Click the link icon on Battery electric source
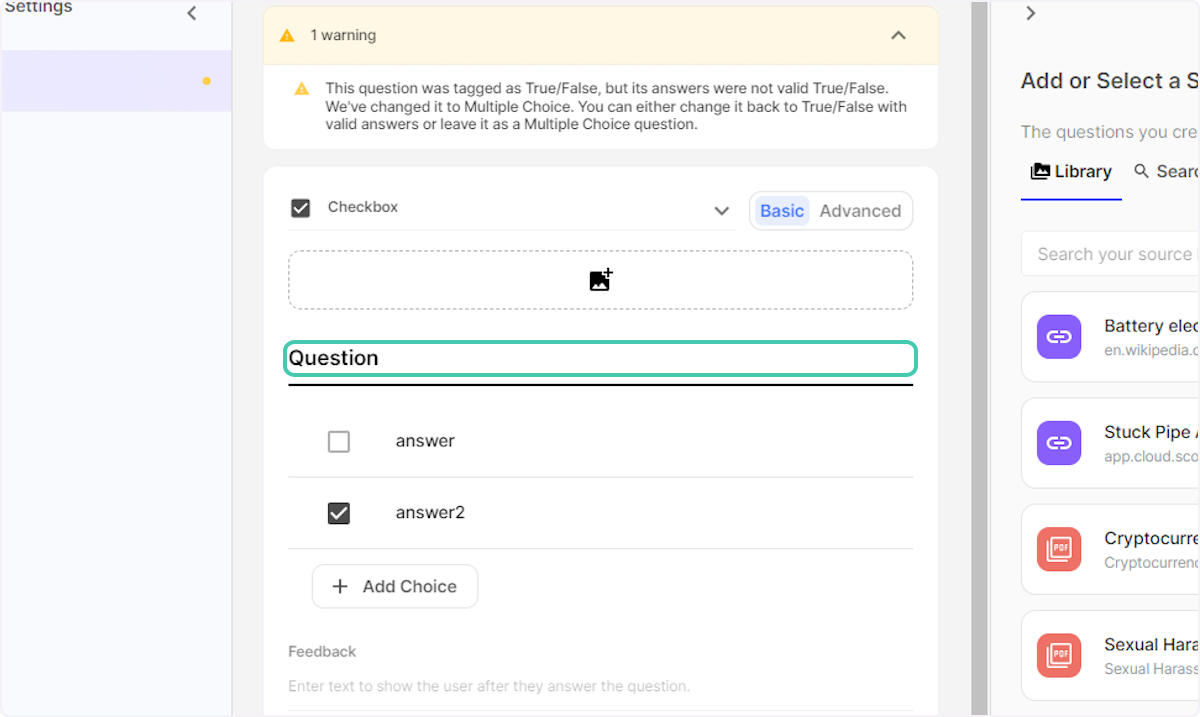This screenshot has height=717, width=1200. pyautogui.click(x=1059, y=337)
